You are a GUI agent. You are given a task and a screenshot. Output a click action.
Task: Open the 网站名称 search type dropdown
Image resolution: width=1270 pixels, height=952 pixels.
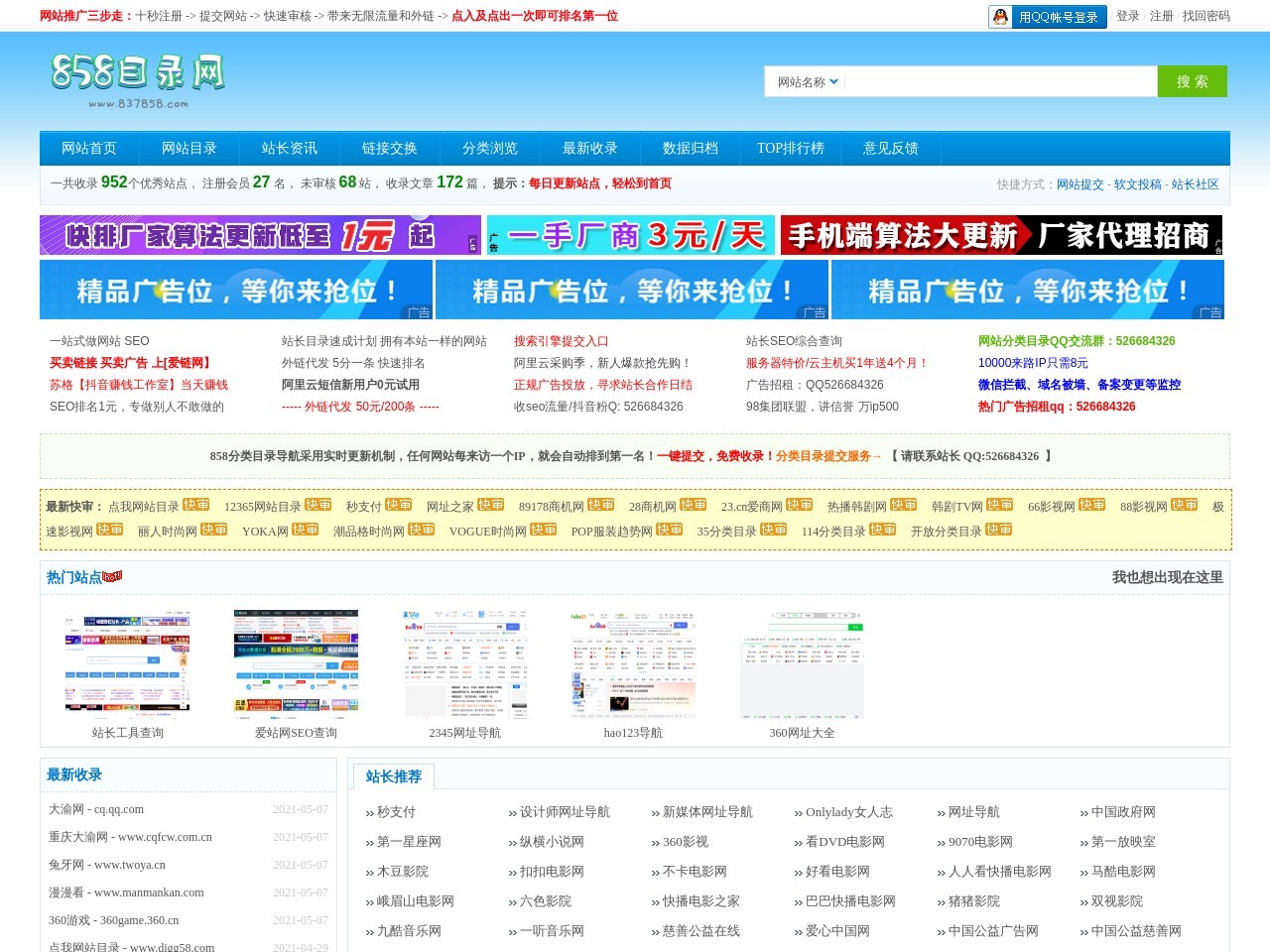(804, 80)
